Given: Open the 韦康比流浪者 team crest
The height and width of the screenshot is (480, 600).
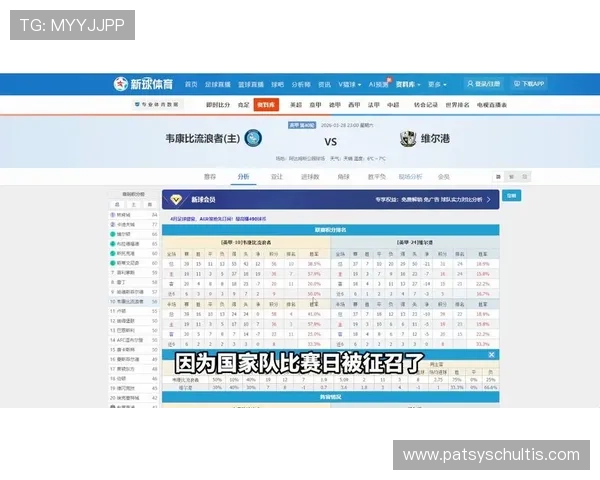Looking at the screenshot, I should coord(253,138).
